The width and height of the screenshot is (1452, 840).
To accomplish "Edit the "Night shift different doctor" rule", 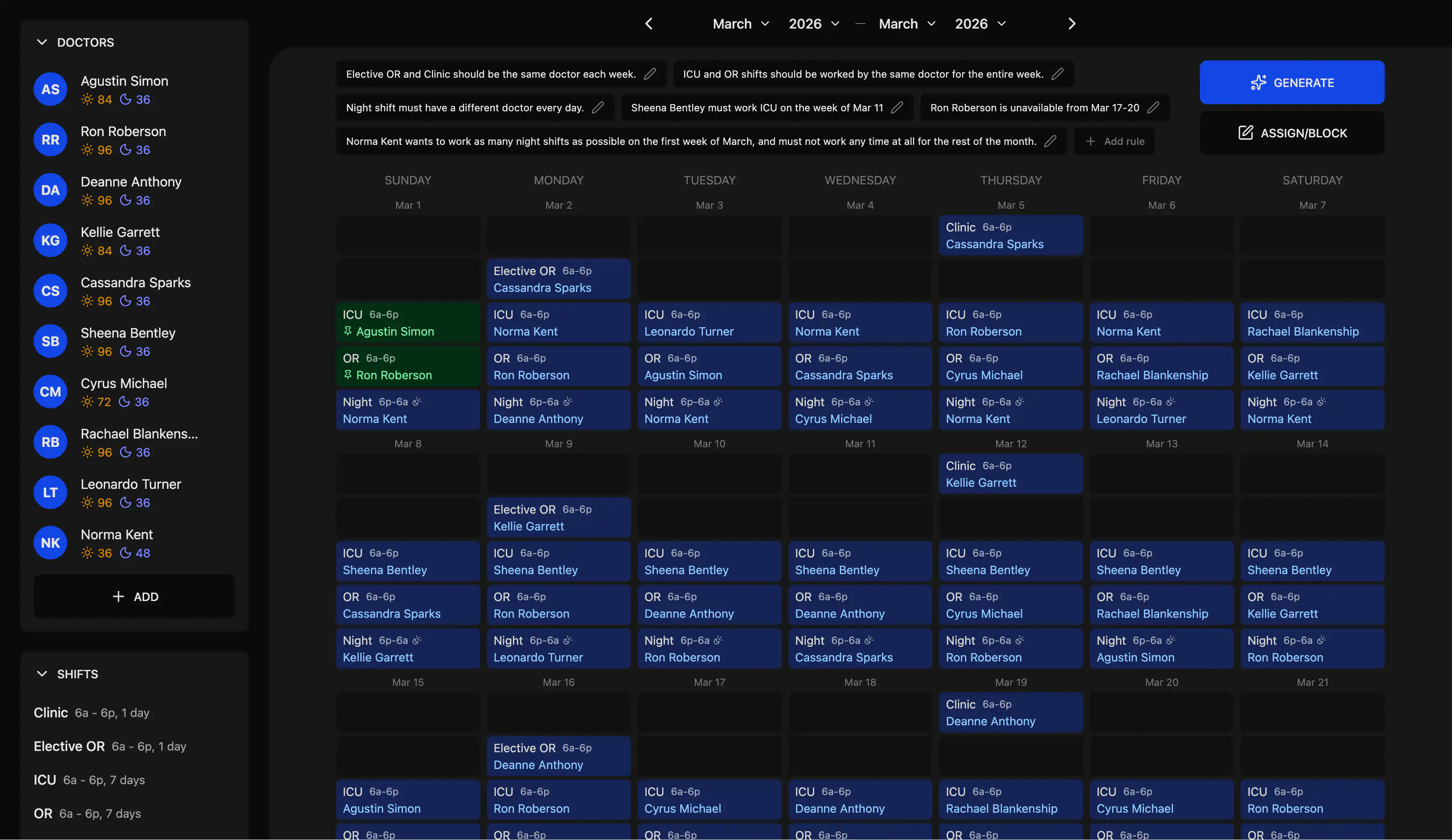I will 598,108.
